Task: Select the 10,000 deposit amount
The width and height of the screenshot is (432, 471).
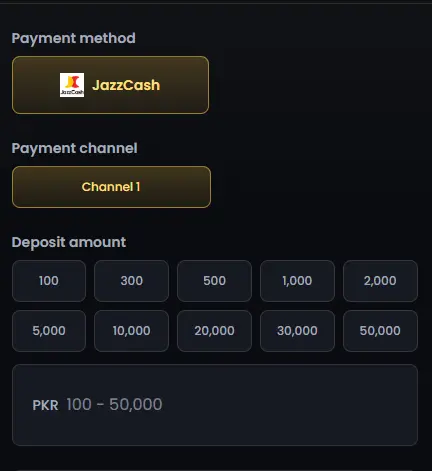Action: click(x=131, y=331)
